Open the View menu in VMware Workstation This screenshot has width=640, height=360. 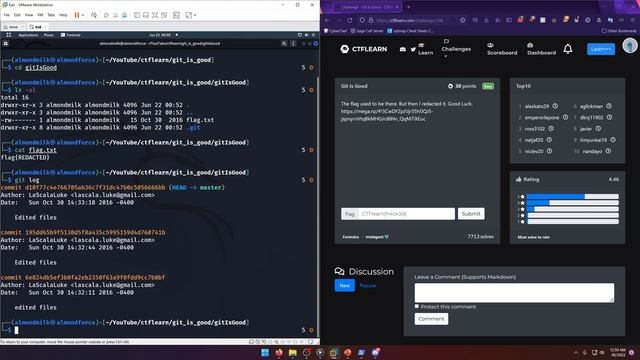coord(29,15)
